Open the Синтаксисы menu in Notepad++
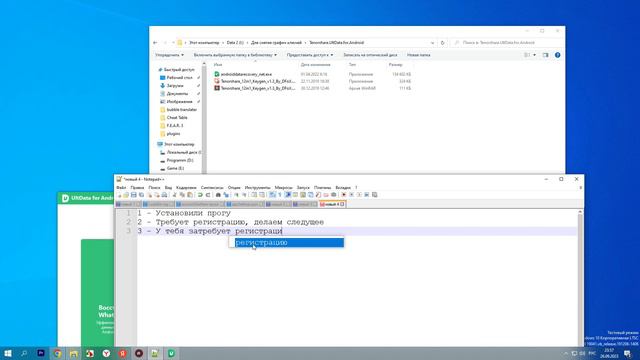The image size is (640, 360). [x=212, y=187]
